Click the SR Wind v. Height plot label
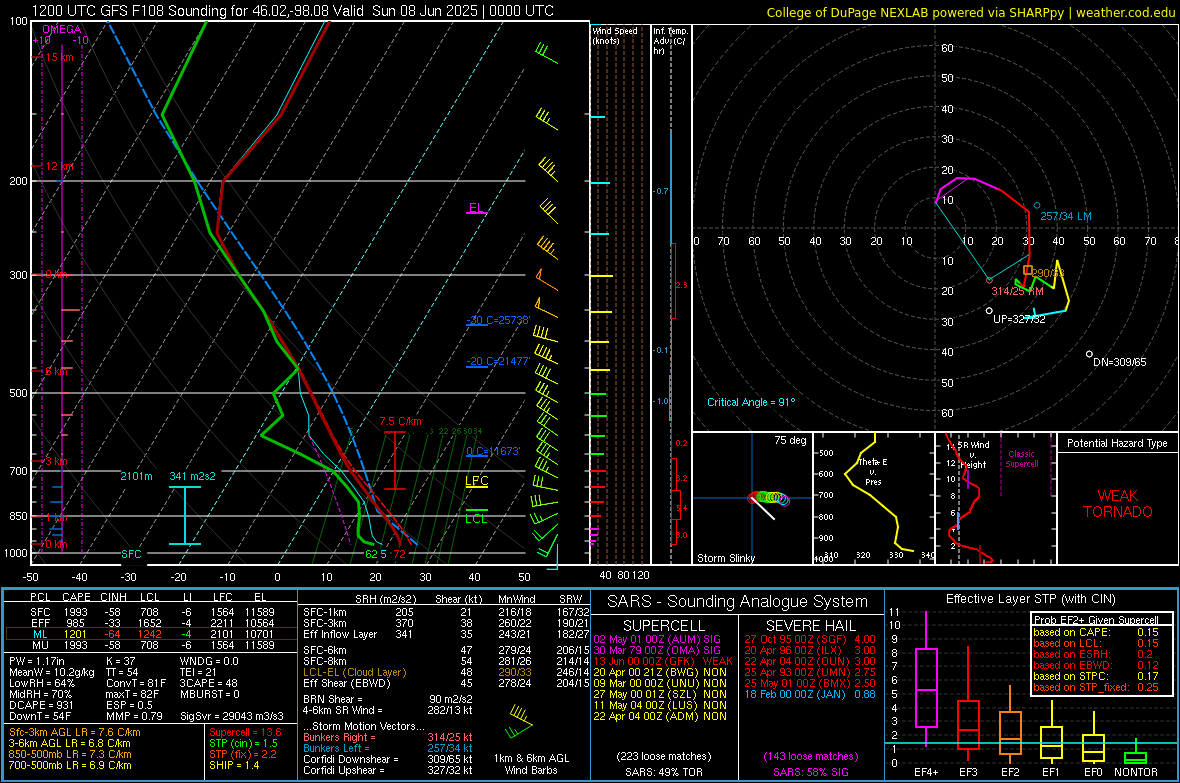The image size is (1180, 783). 973,455
